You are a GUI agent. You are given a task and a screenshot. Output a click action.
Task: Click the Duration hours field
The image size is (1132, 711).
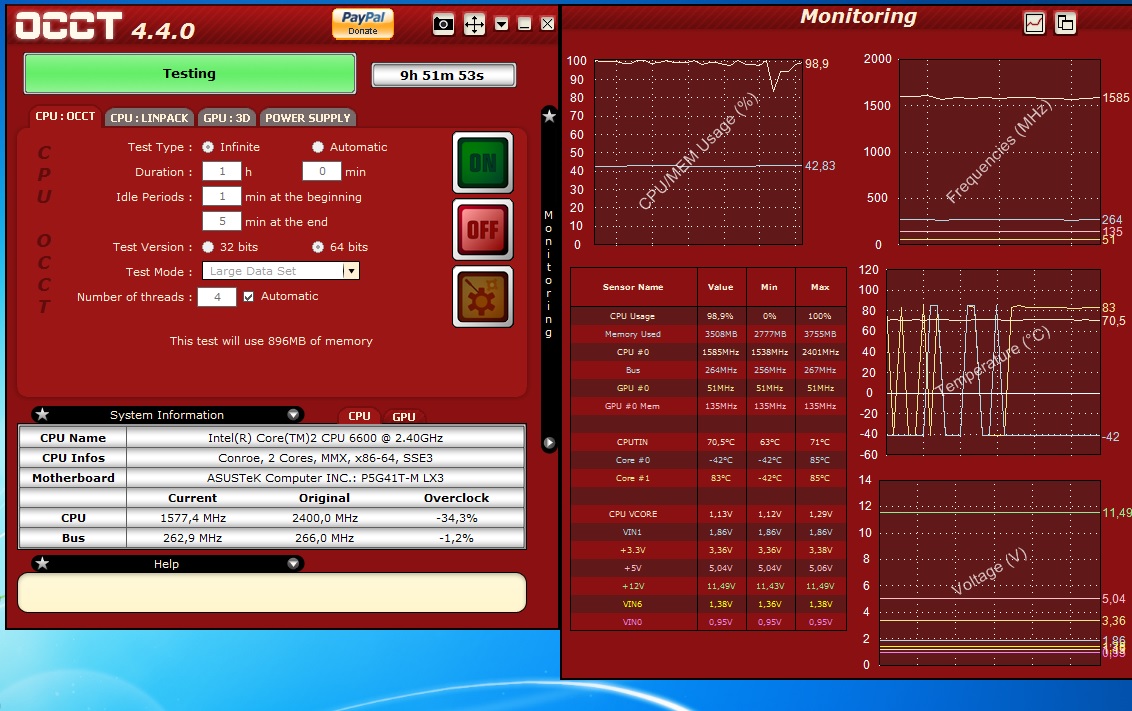[x=222, y=172]
